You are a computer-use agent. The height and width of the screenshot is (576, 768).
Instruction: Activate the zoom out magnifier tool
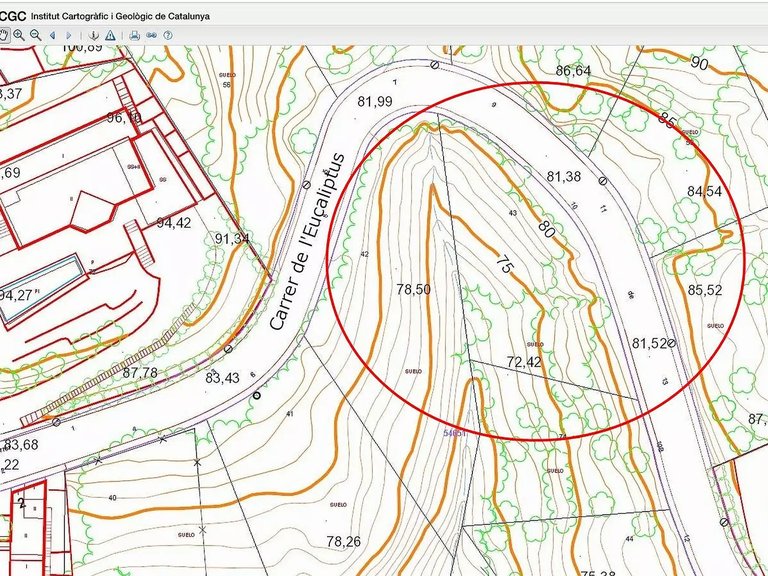(x=35, y=35)
